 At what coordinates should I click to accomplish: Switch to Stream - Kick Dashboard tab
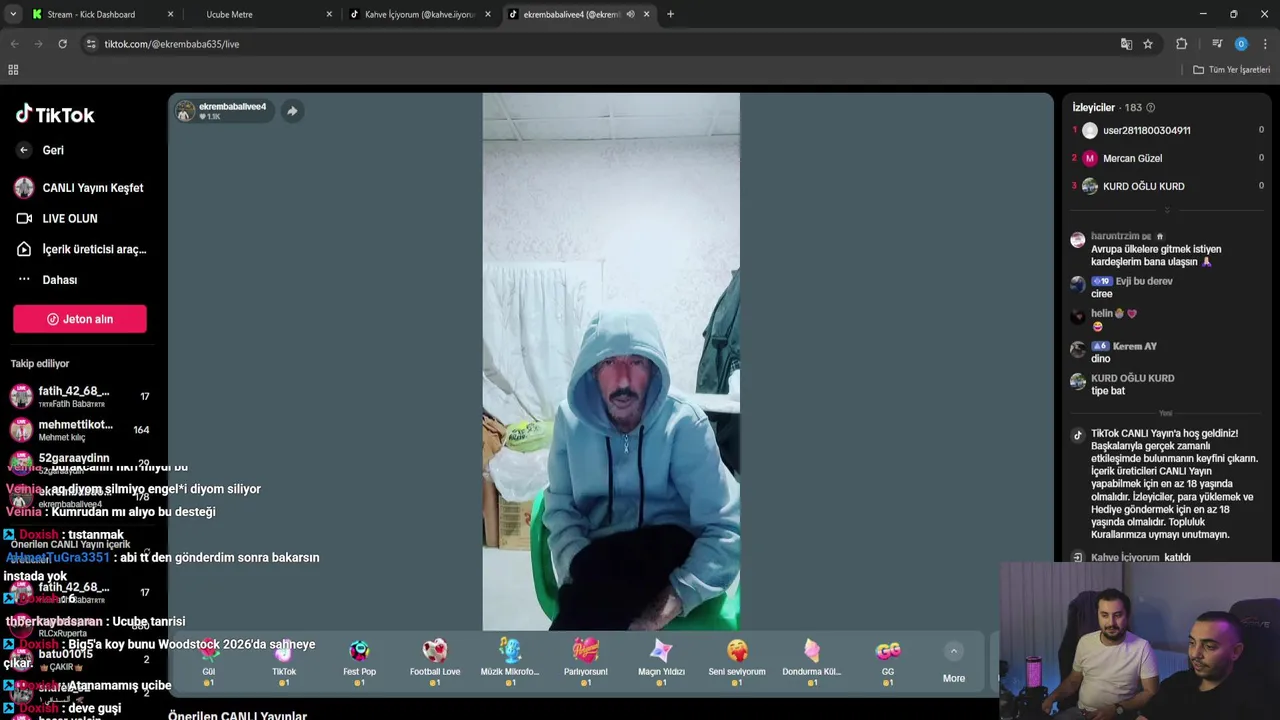click(100, 14)
